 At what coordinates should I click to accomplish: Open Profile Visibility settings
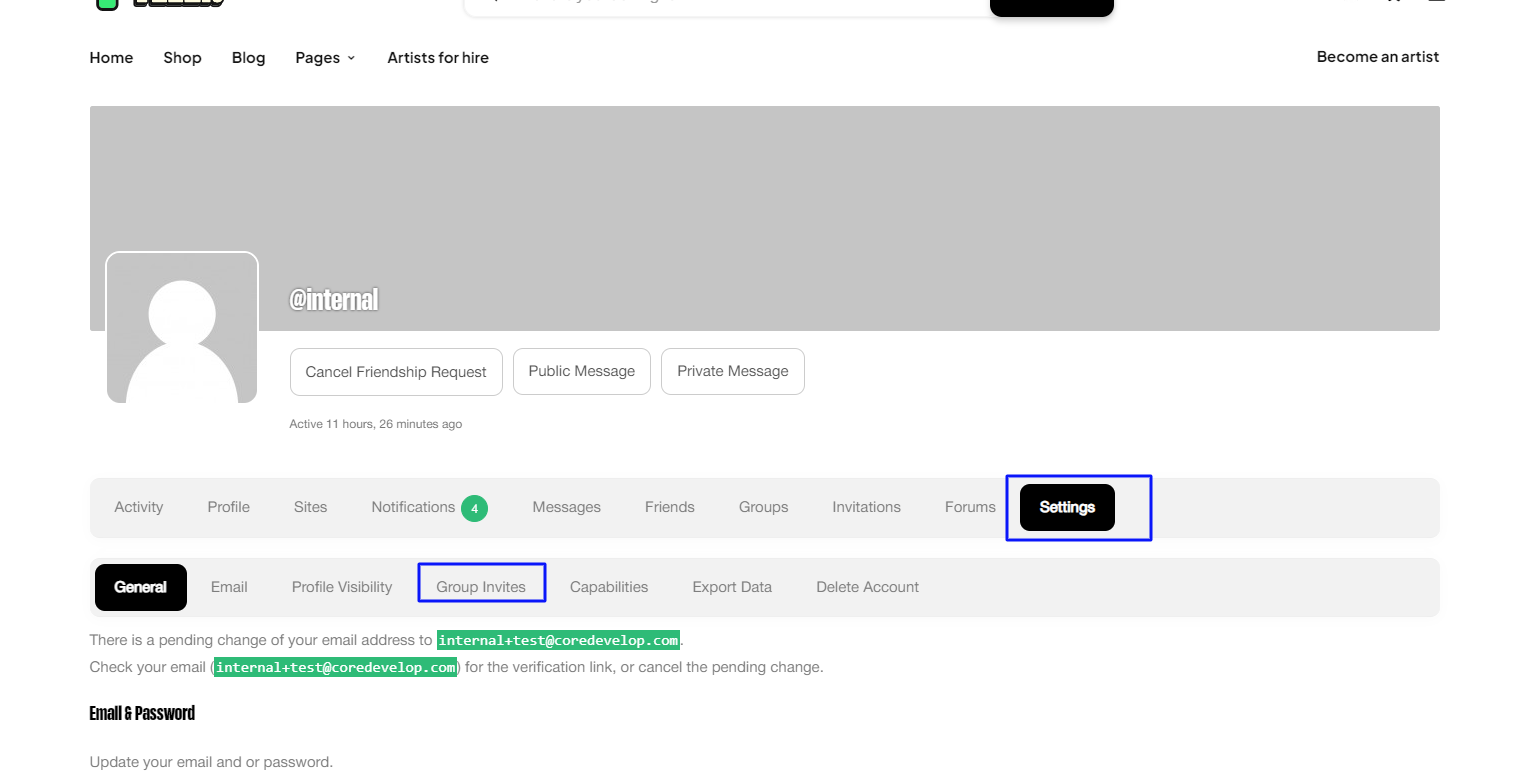coord(342,587)
